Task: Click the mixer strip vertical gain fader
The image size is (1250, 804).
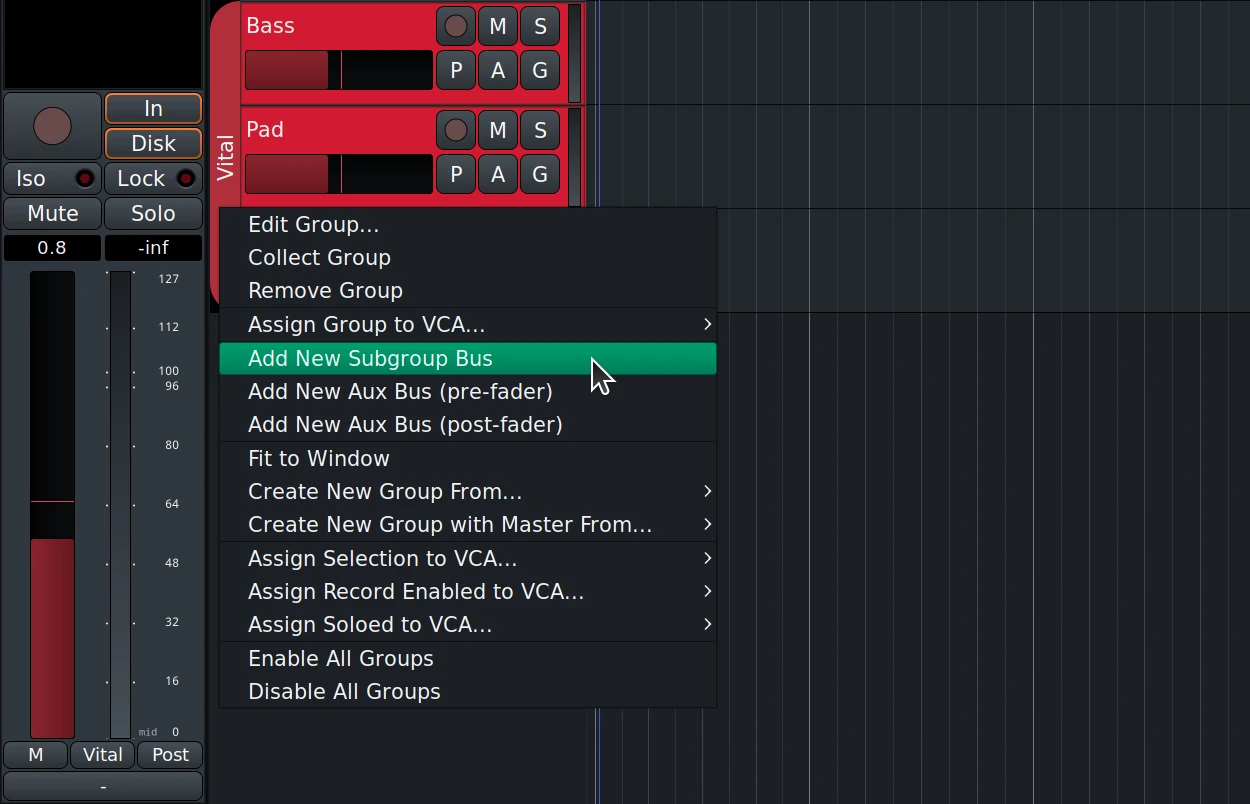Action: click(52, 505)
